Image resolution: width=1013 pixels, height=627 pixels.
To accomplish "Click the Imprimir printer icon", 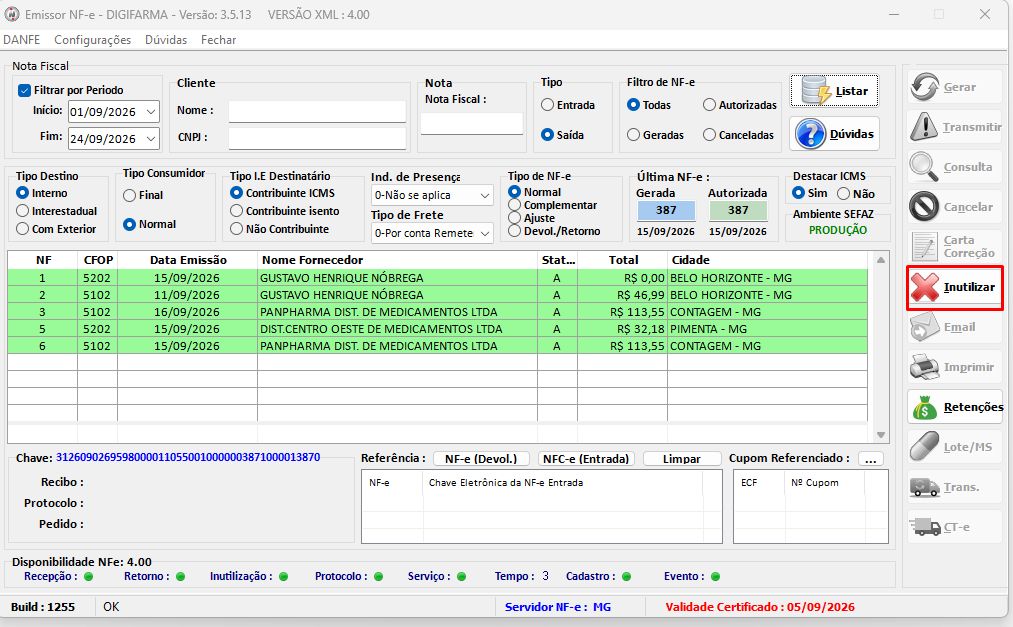I will pyautogui.click(x=924, y=367).
